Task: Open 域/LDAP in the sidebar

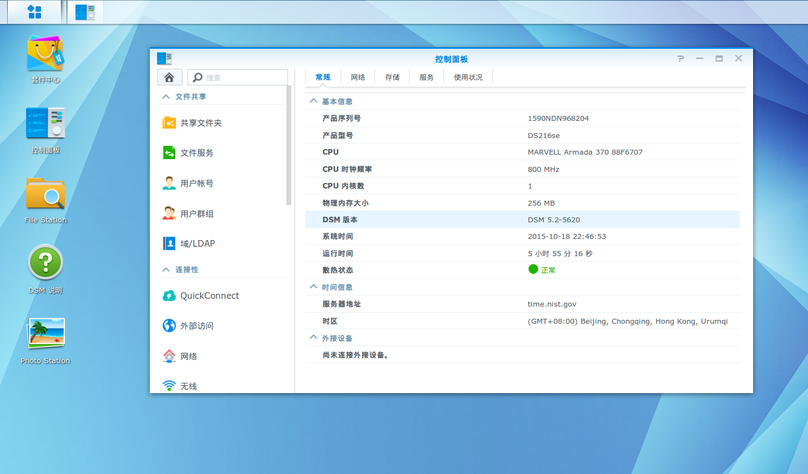Action: pos(197,244)
